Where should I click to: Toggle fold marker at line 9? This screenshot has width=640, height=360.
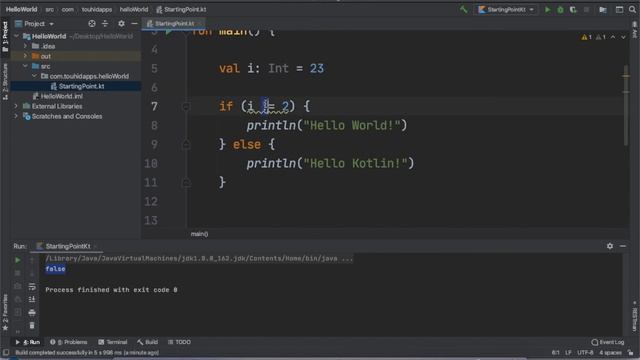(x=186, y=144)
